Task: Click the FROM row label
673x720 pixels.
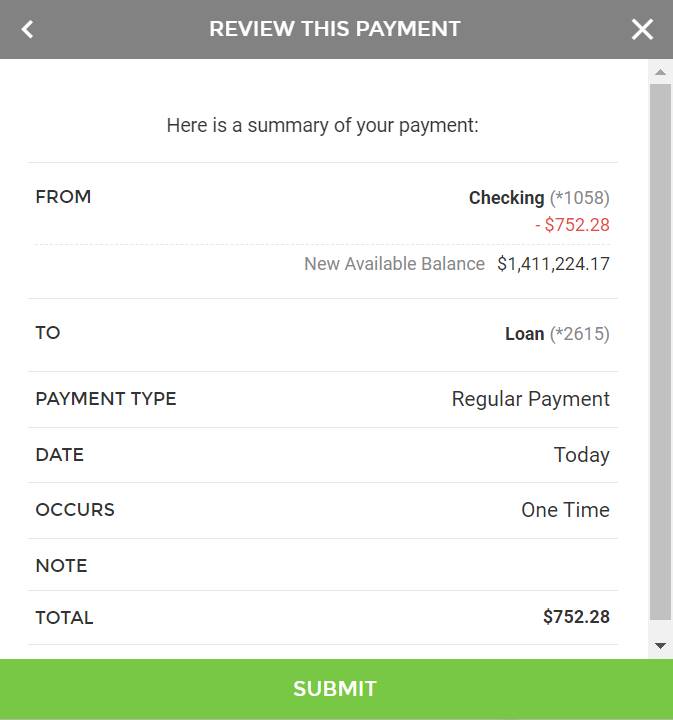Action: (63, 197)
